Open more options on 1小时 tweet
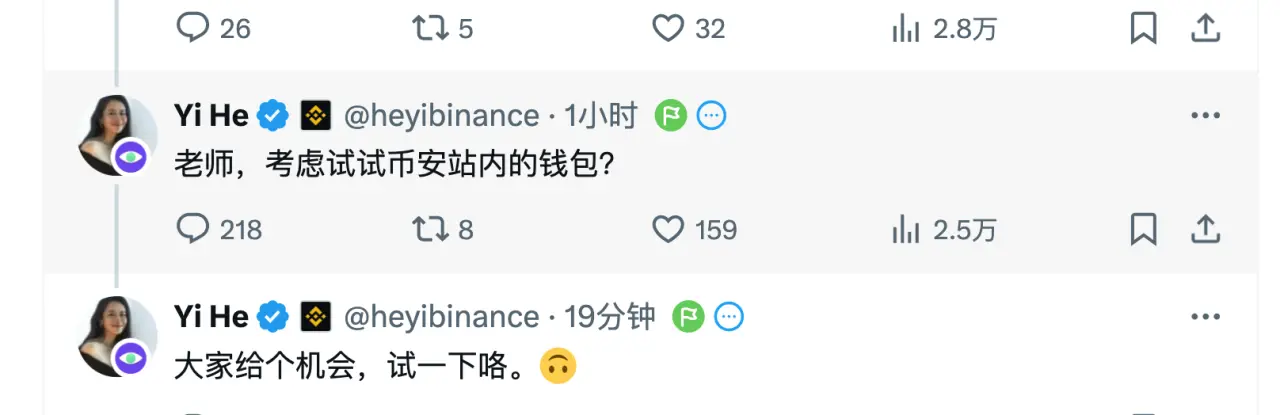 (x=1206, y=116)
